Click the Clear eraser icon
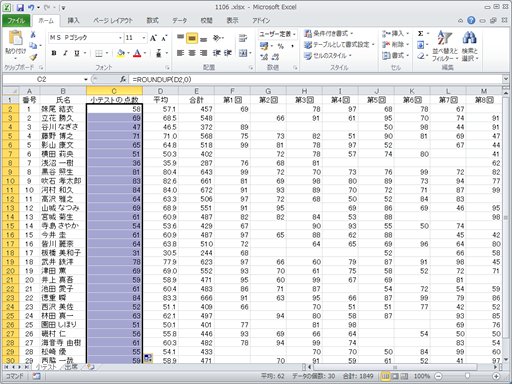The width and height of the screenshot is (512, 384). (421, 56)
